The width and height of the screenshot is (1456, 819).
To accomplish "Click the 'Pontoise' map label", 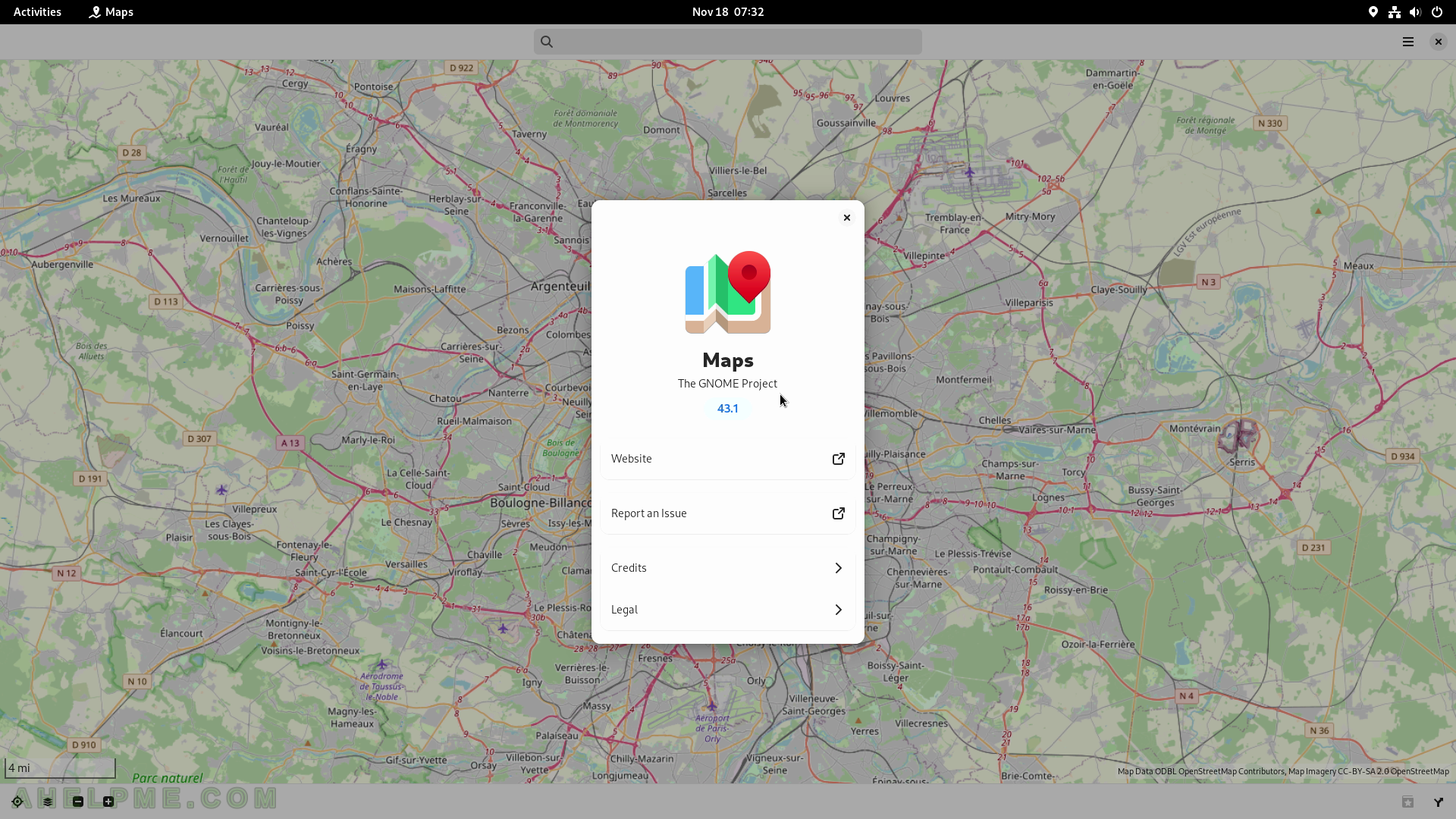I will (x=374, y=86).
